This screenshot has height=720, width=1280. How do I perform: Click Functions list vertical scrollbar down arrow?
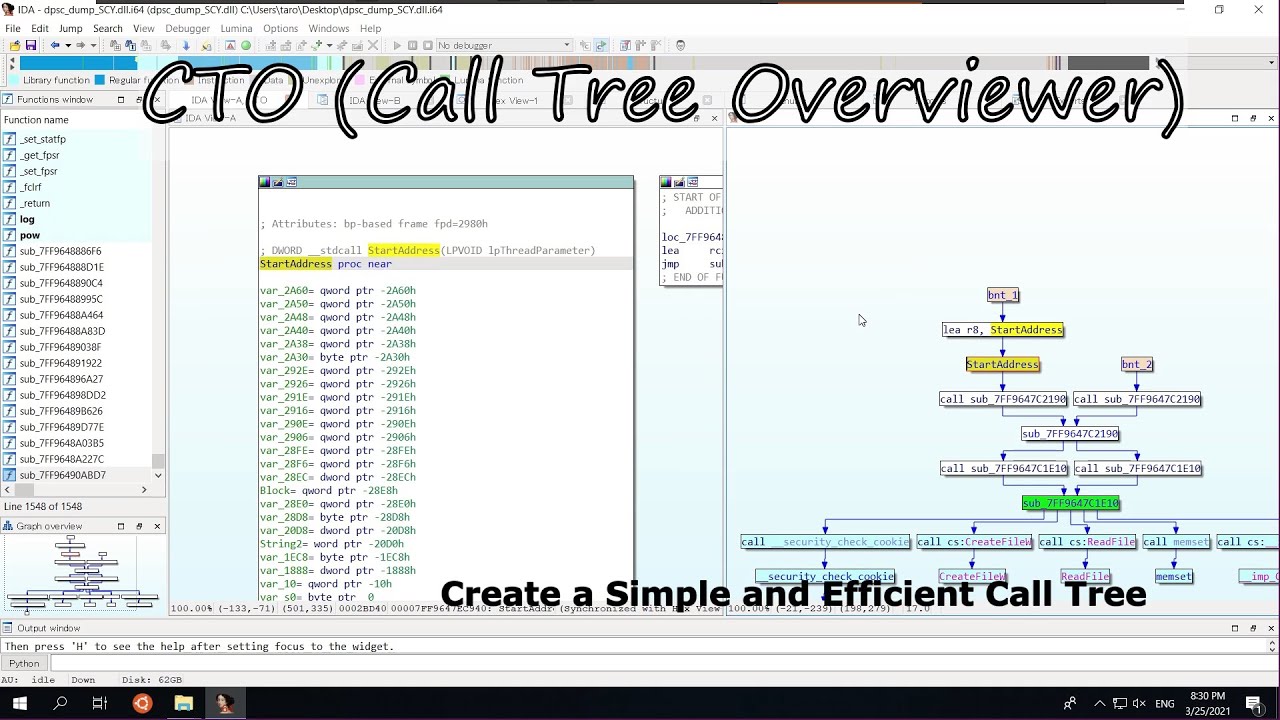pos(158,475)
